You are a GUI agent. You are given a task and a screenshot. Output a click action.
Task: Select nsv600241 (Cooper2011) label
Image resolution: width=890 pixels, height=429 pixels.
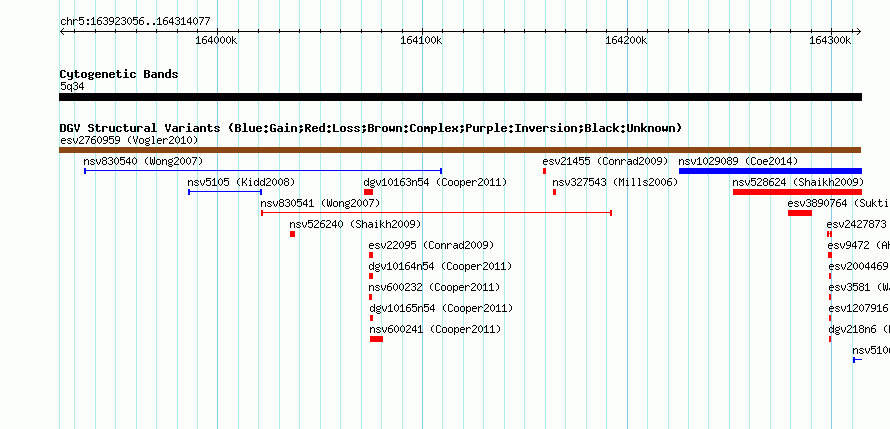coord(435,329)
